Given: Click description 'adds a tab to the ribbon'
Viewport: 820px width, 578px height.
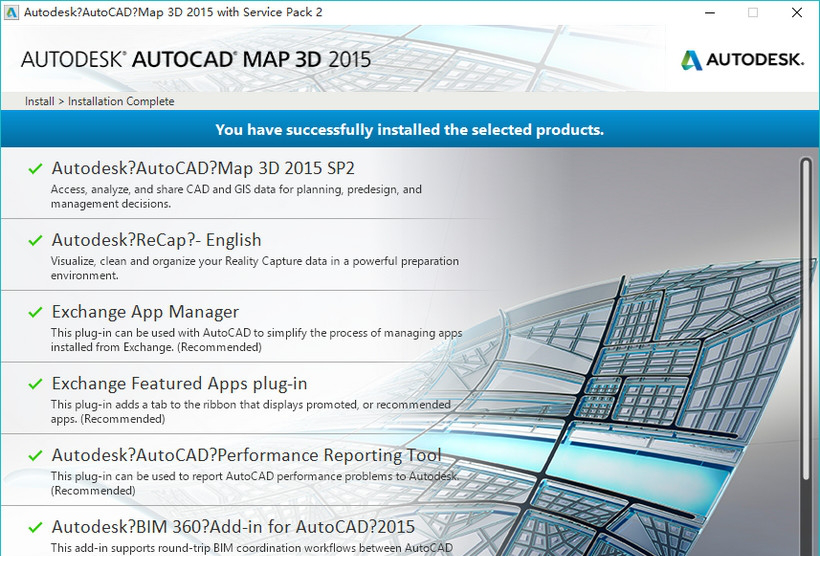Looking at the screenshot, I should [x=250, y=412].
